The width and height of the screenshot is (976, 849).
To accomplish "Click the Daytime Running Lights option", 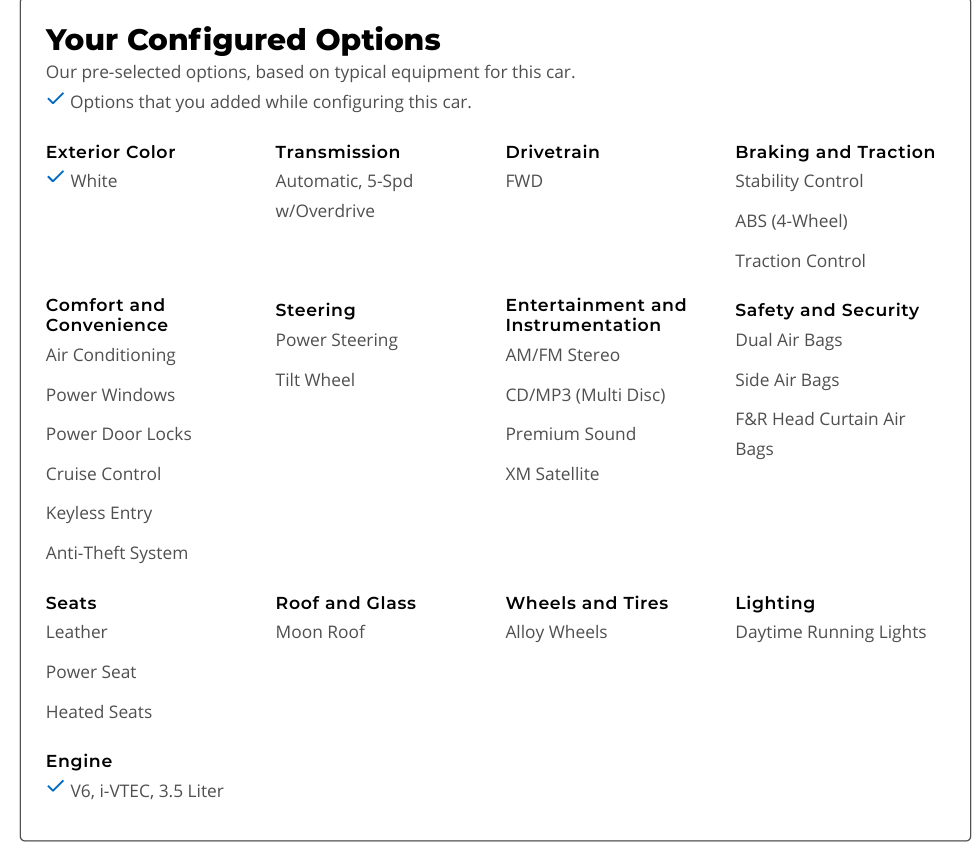I will tap(830, 632).
